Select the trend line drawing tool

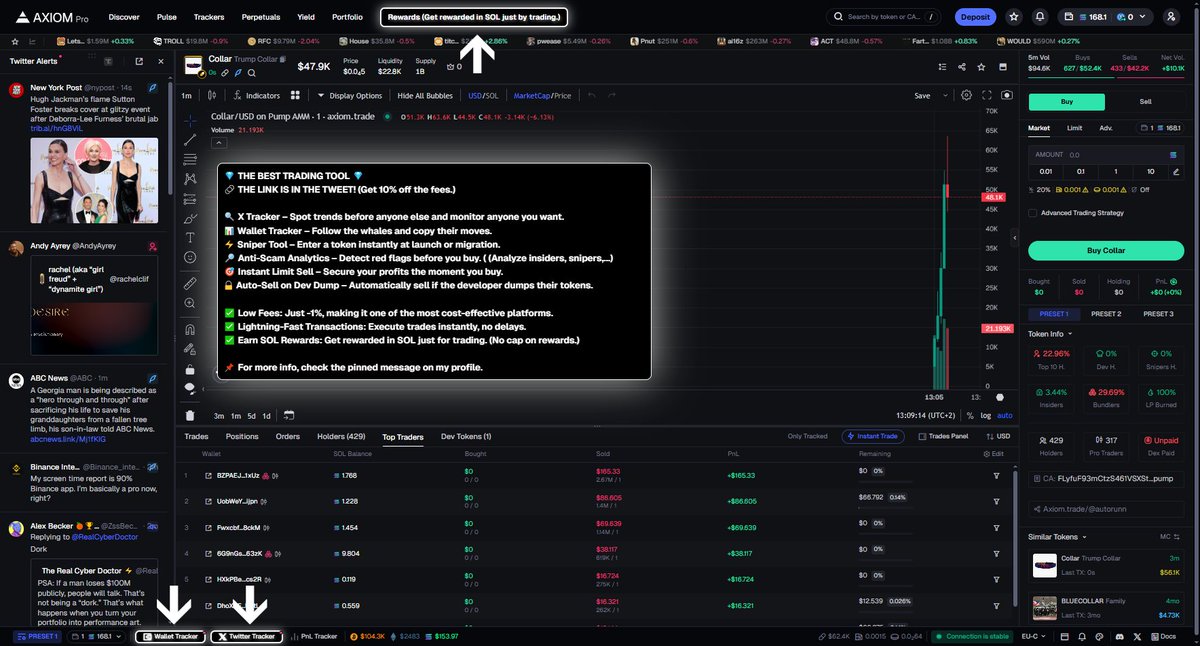pyautogui.click(x=190, y=139)
